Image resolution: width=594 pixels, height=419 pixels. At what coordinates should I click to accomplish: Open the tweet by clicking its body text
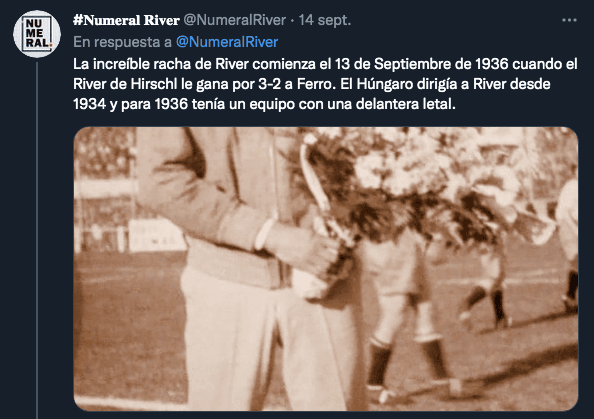click(x=325, y=84)
